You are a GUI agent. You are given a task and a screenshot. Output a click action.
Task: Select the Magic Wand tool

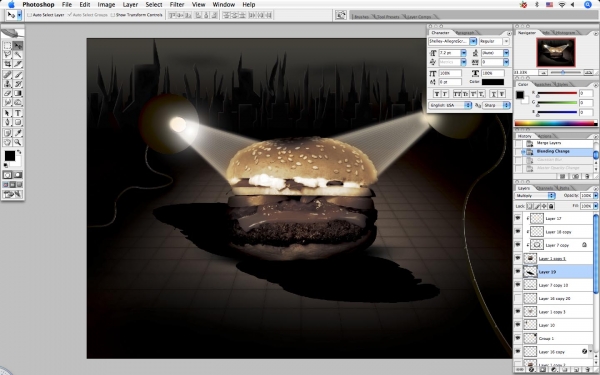point(18,55)
